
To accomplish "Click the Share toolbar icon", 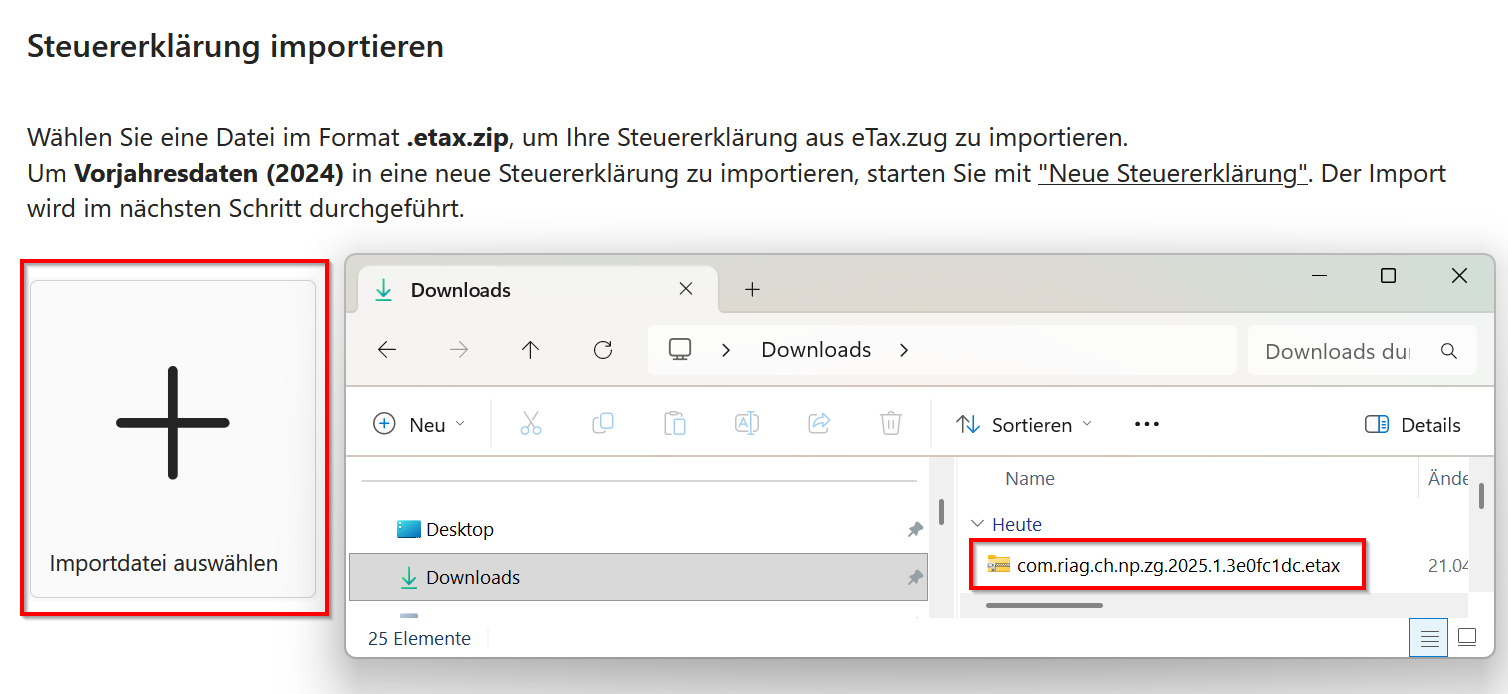I will [x=819, y=424].
